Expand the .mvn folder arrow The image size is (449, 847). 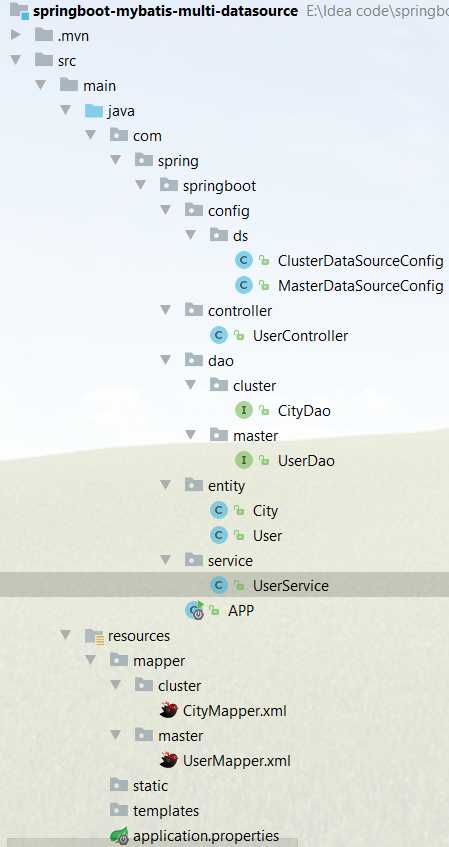(16, 36)
